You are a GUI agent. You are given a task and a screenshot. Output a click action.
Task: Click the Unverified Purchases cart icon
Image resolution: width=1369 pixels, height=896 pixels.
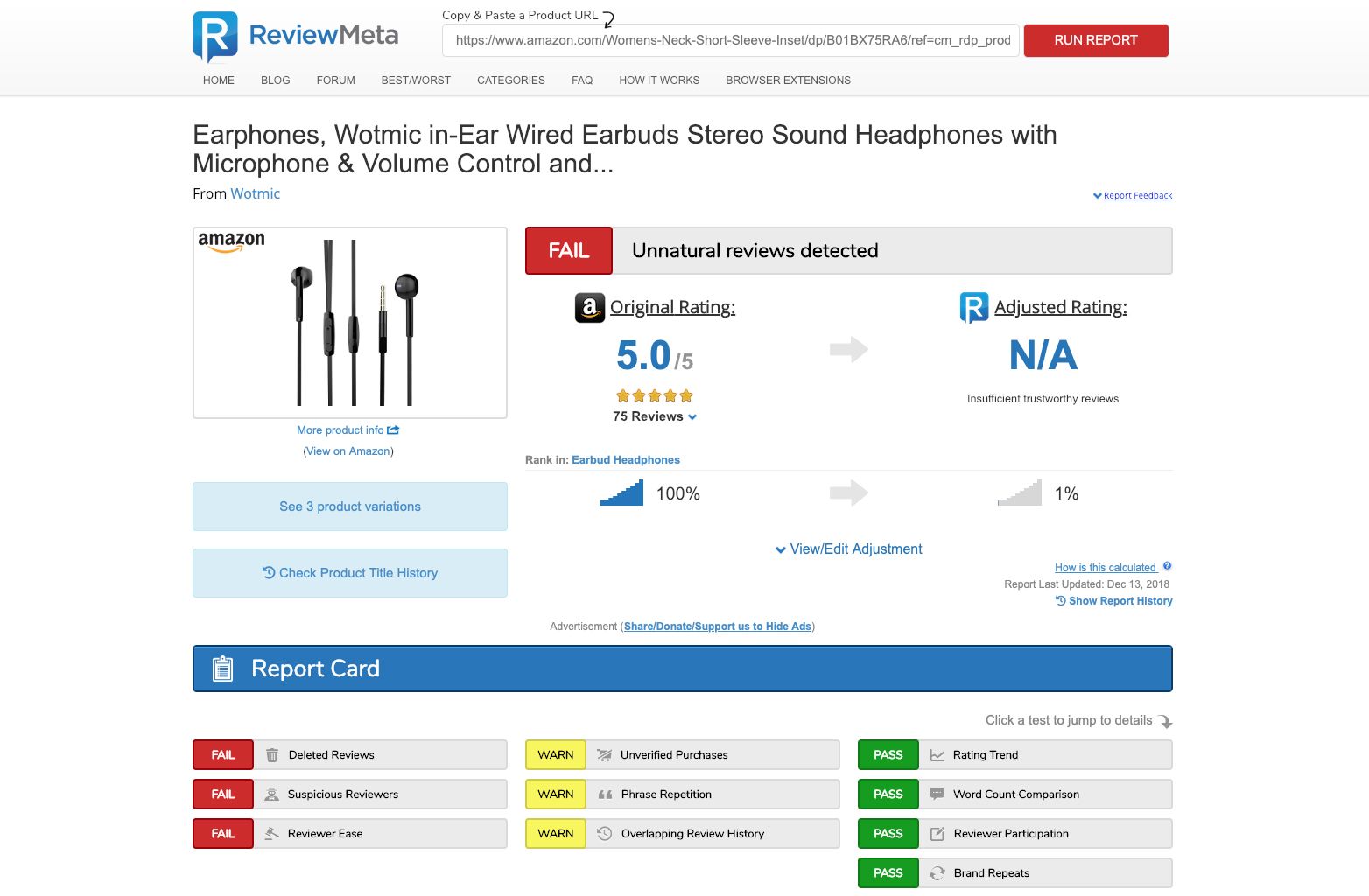tap(604, 755)
